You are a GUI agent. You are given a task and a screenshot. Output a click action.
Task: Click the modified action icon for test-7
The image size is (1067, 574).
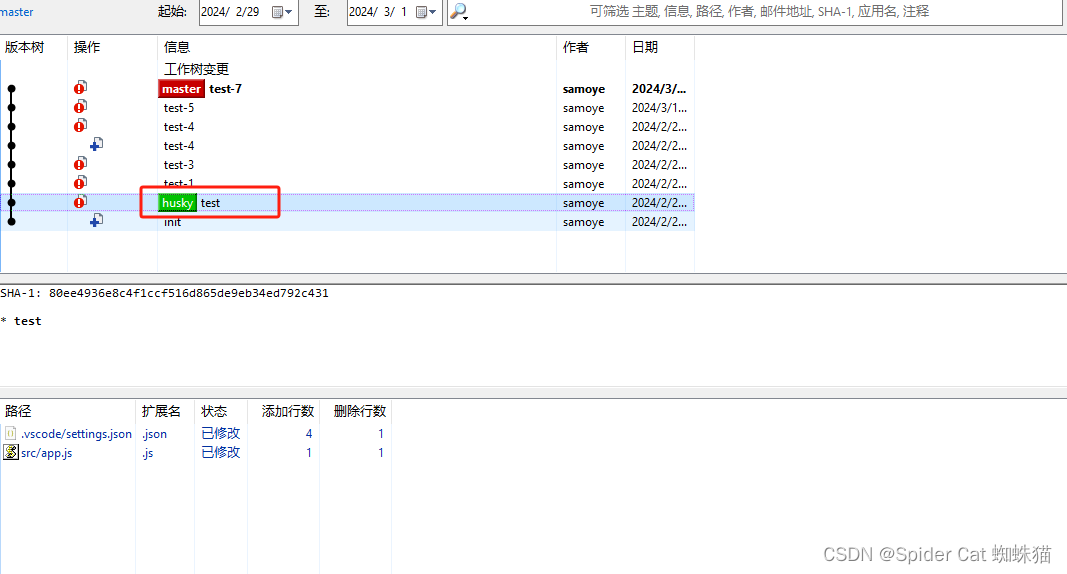[x=80, y=88]
